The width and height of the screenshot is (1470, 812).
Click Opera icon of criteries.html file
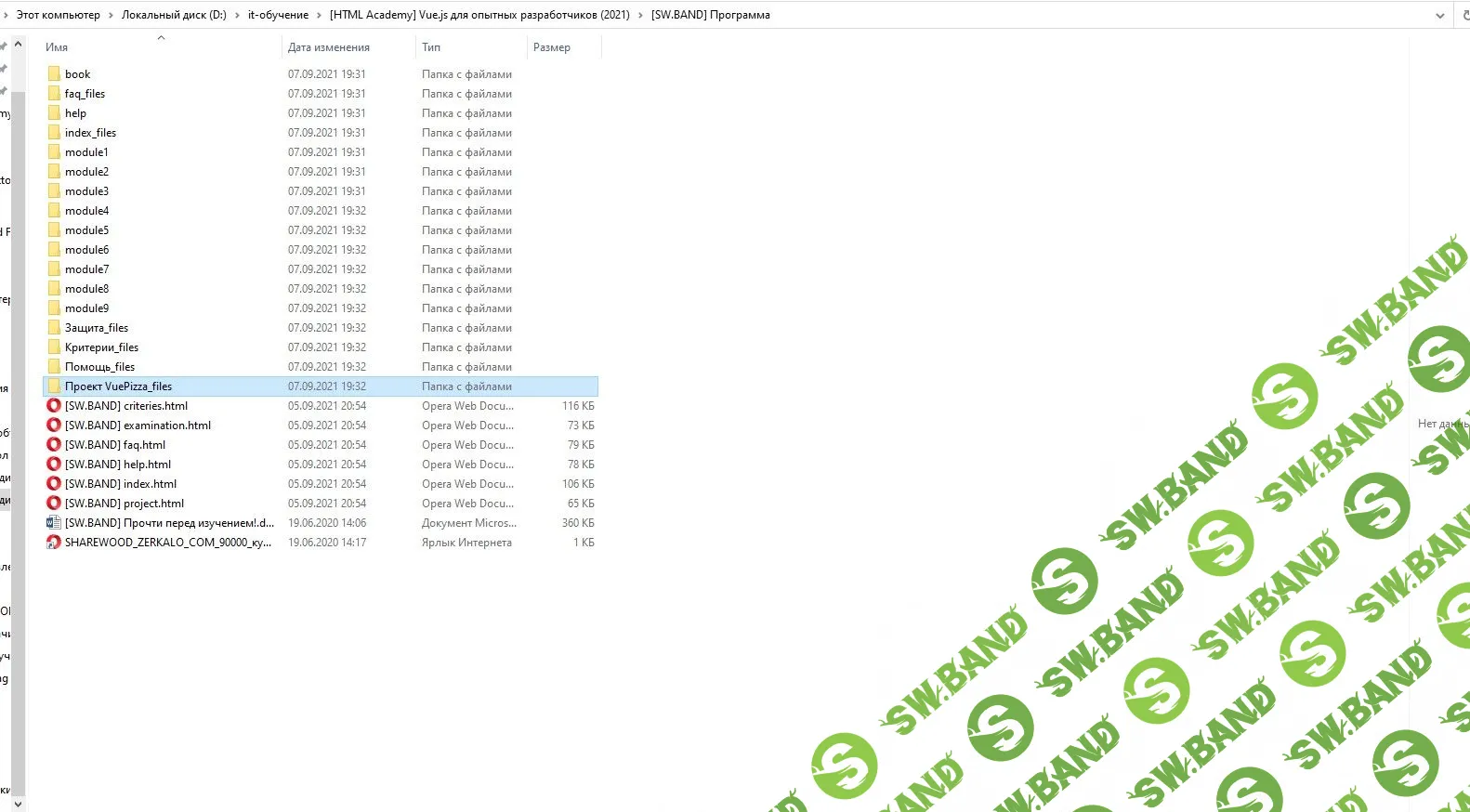point(54,406)
